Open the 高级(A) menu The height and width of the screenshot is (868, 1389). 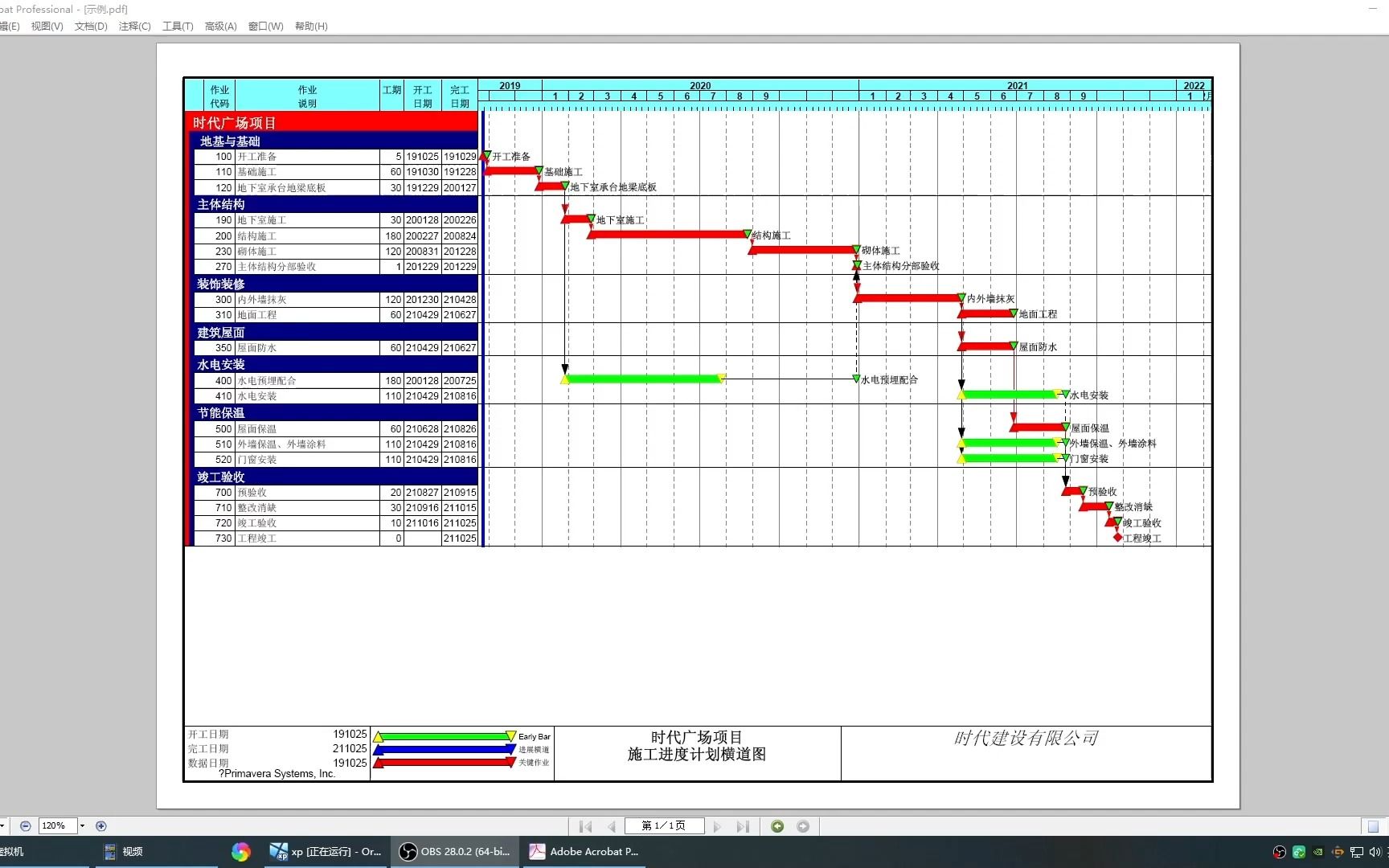(221, 27)
